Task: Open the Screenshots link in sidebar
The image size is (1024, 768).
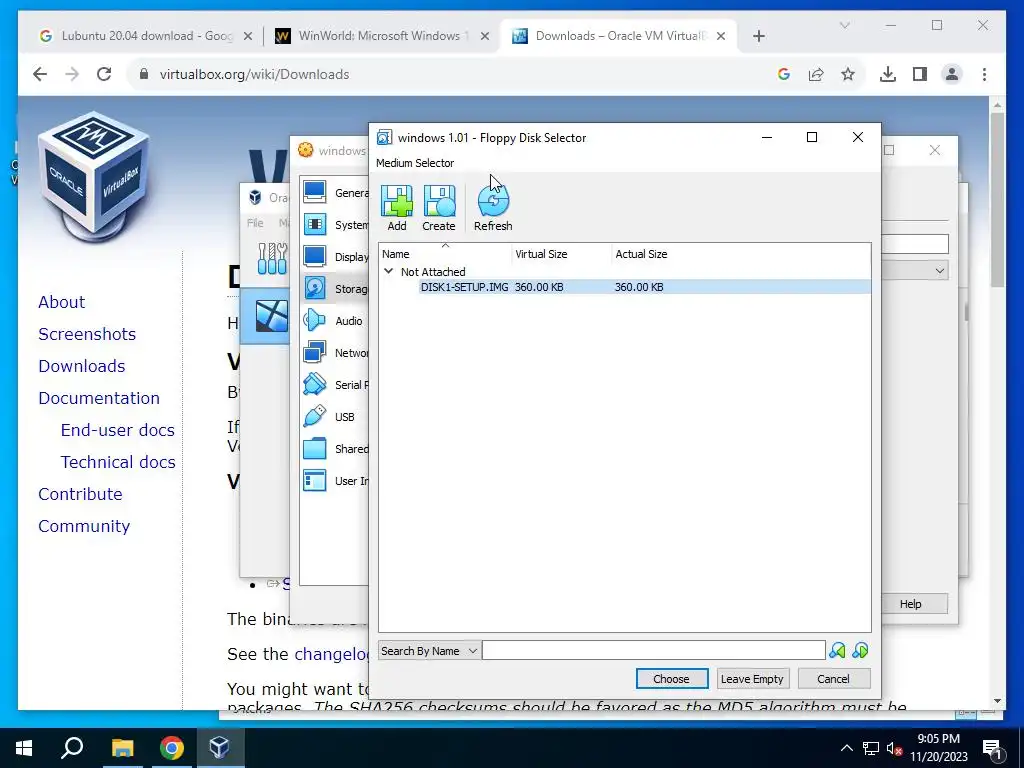Action: point(87,334)
